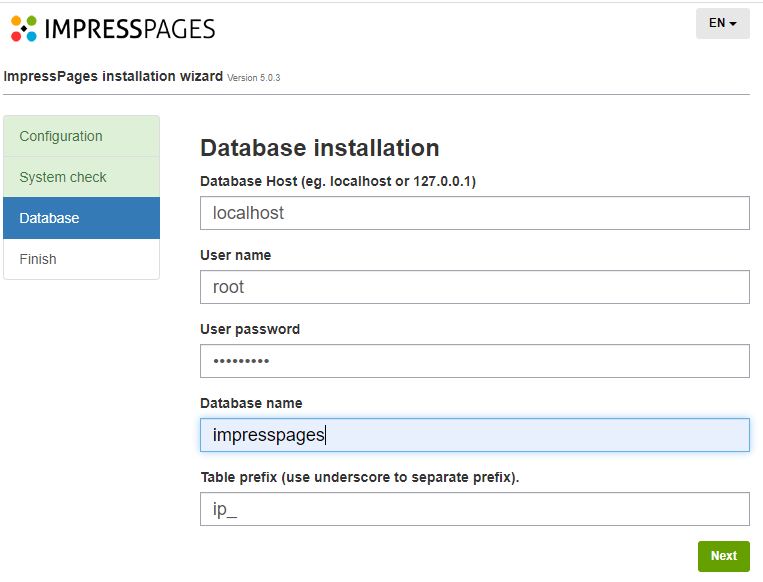Click the Database name label
This screenshot has height=582, width=763.
(x=251, y=403)
